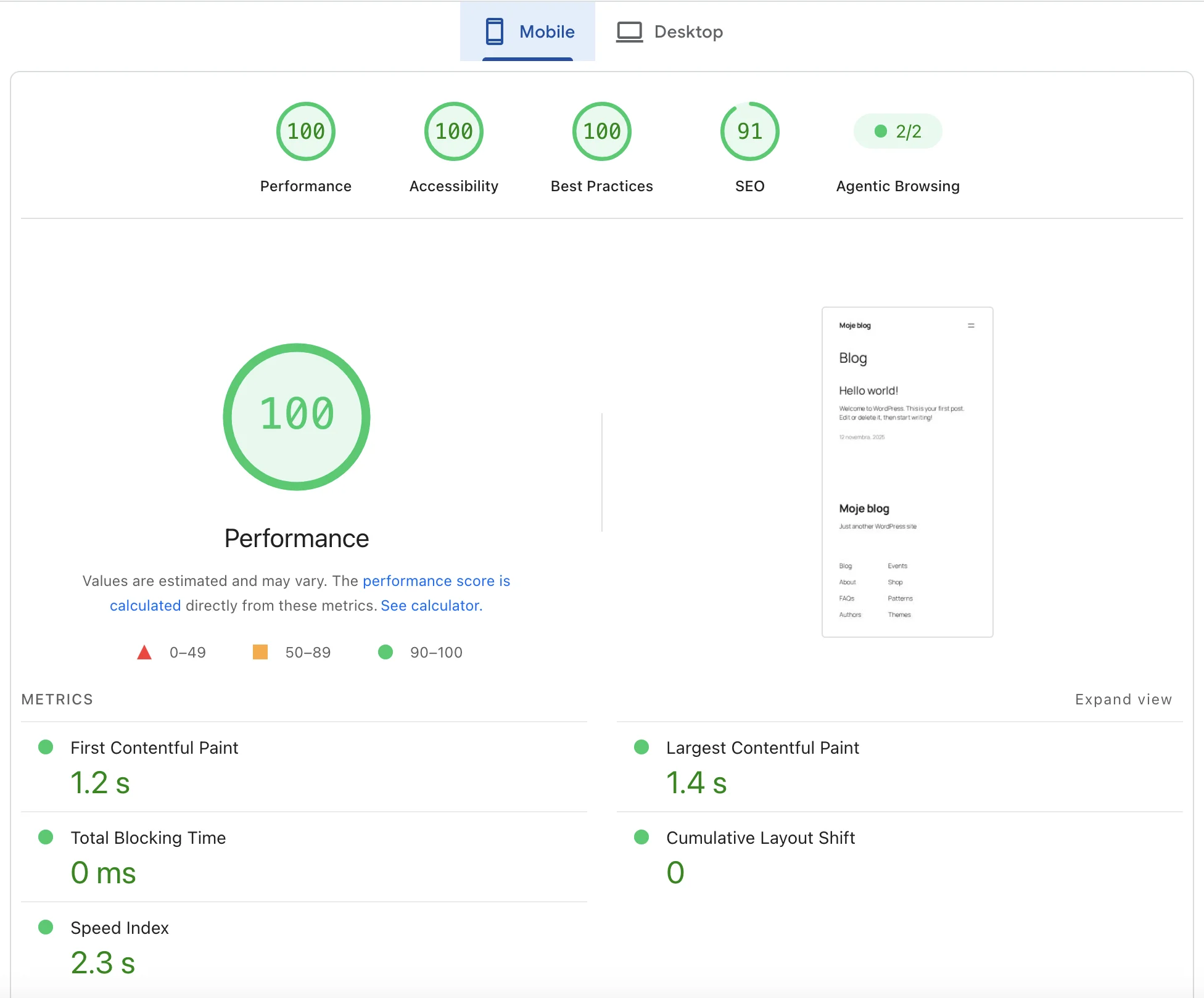Open the Performance score gauge at top

306,131
